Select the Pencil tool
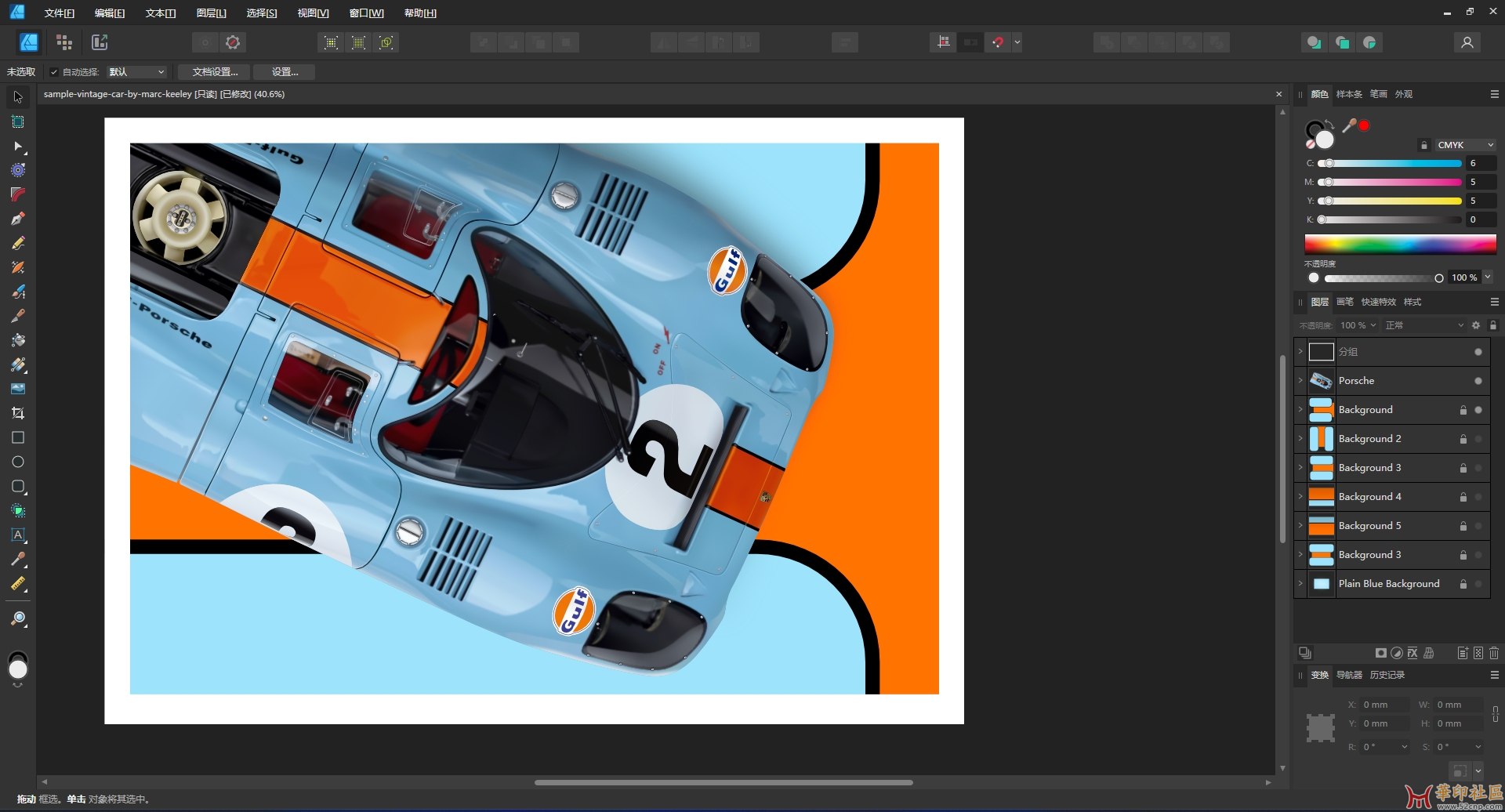 pyautogui.click(x=18, y=243)
